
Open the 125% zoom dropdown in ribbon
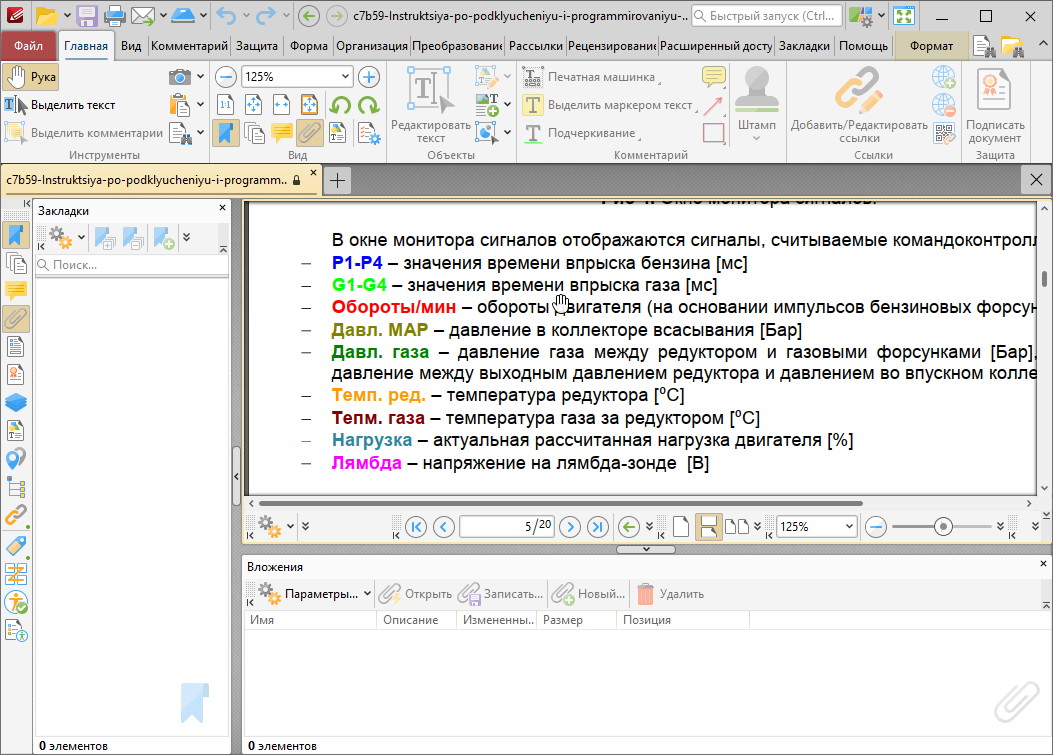point(345,77)
